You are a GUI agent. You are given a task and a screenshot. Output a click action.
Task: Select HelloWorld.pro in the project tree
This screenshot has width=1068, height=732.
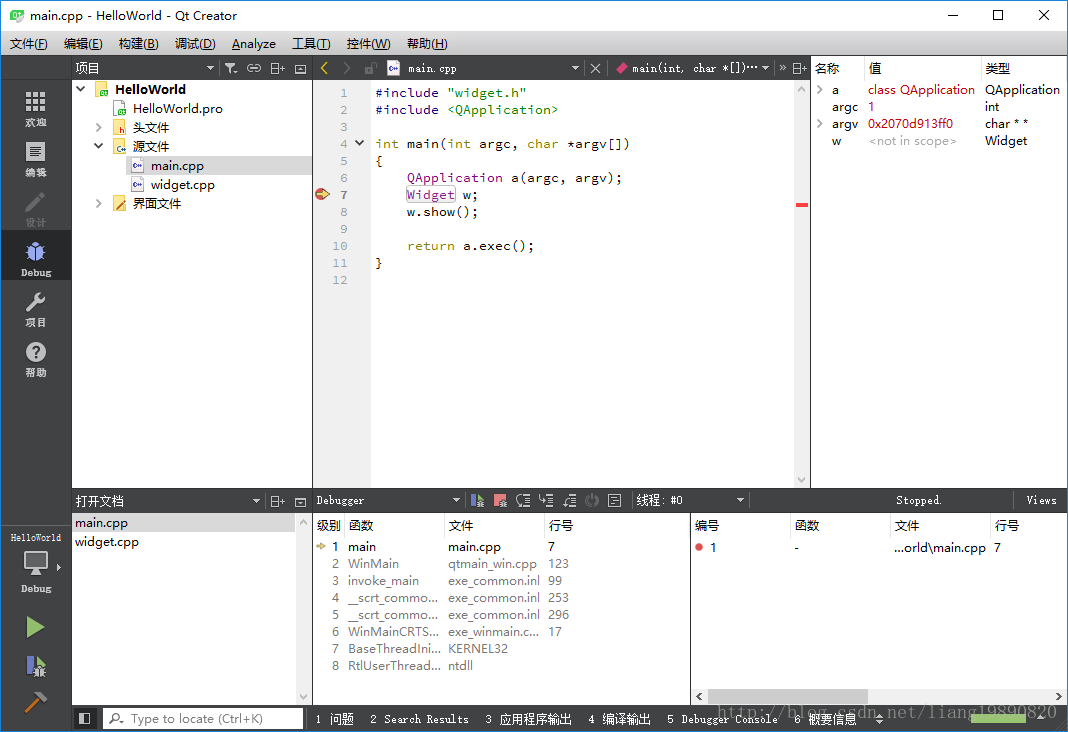(x=177, y=108)
